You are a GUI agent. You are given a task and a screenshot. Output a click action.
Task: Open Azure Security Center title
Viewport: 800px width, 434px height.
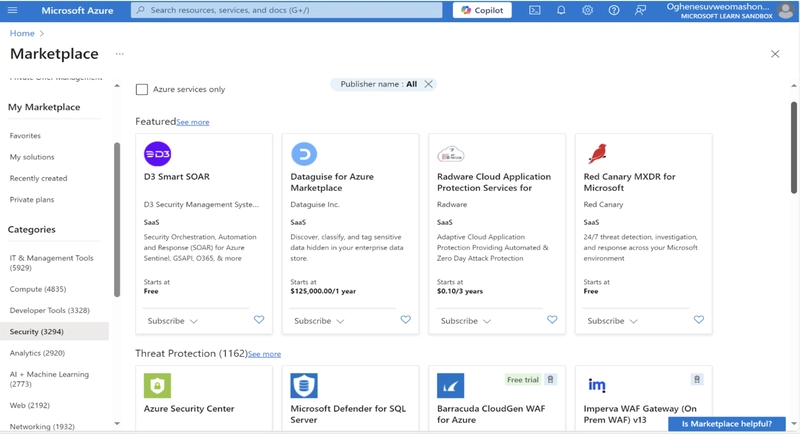(189, 409)
